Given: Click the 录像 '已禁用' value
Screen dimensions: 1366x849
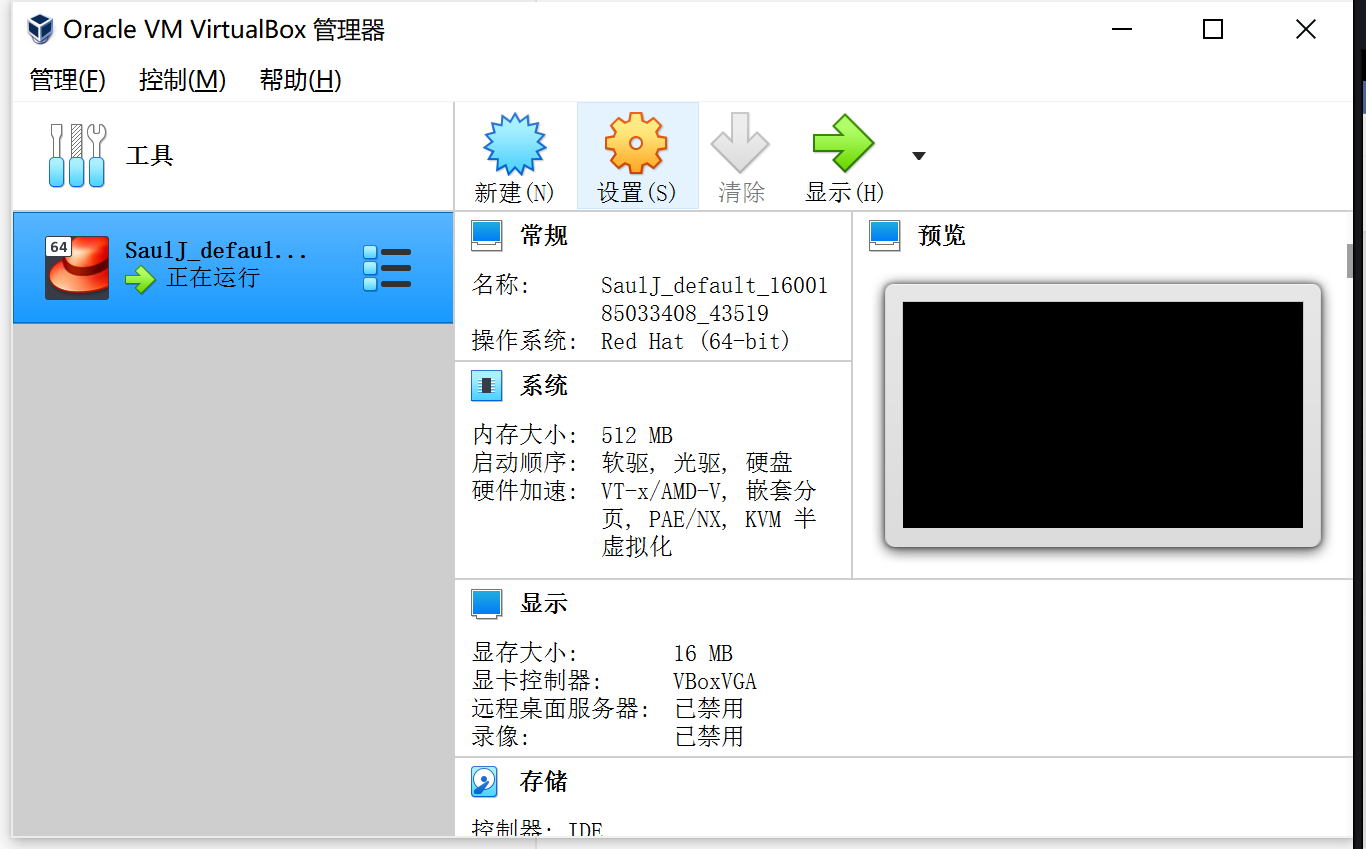Looking at the screenshot, I should [x=709, y=738].
